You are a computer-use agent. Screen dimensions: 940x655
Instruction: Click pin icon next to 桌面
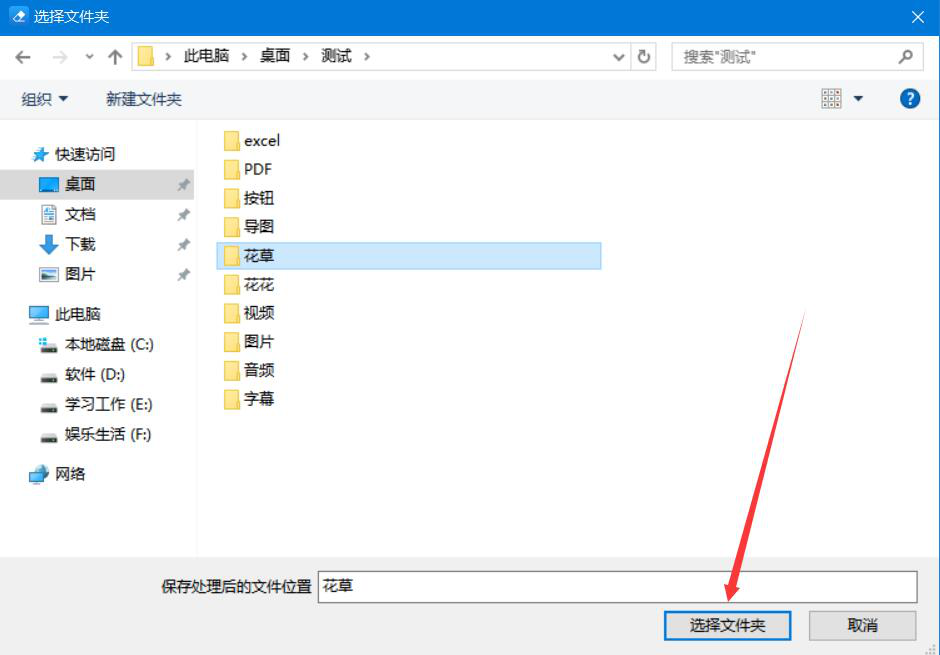click(x=183, y=185)
